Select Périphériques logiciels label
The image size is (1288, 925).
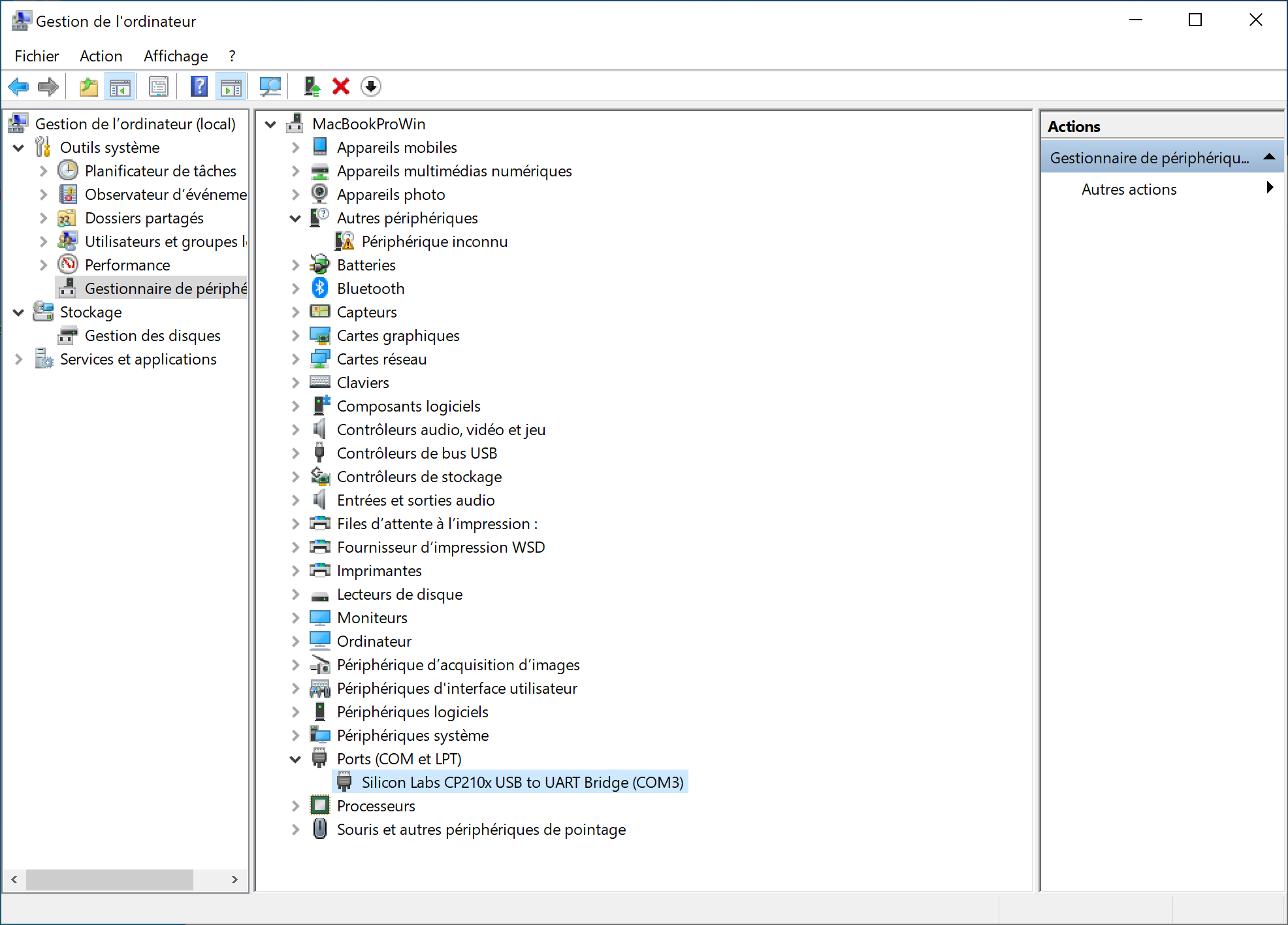(412, 711)
